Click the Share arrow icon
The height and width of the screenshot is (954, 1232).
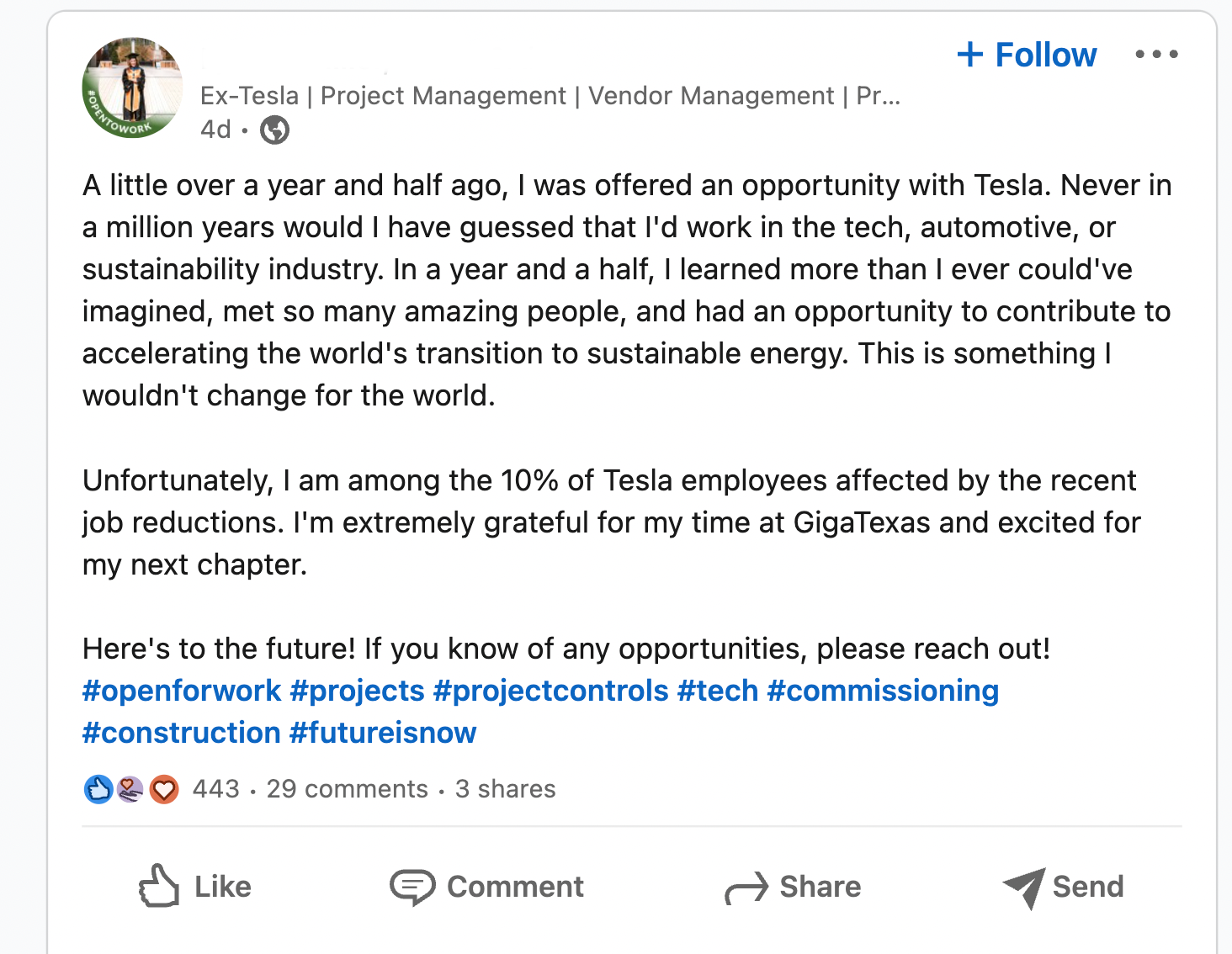coord(746,888)
